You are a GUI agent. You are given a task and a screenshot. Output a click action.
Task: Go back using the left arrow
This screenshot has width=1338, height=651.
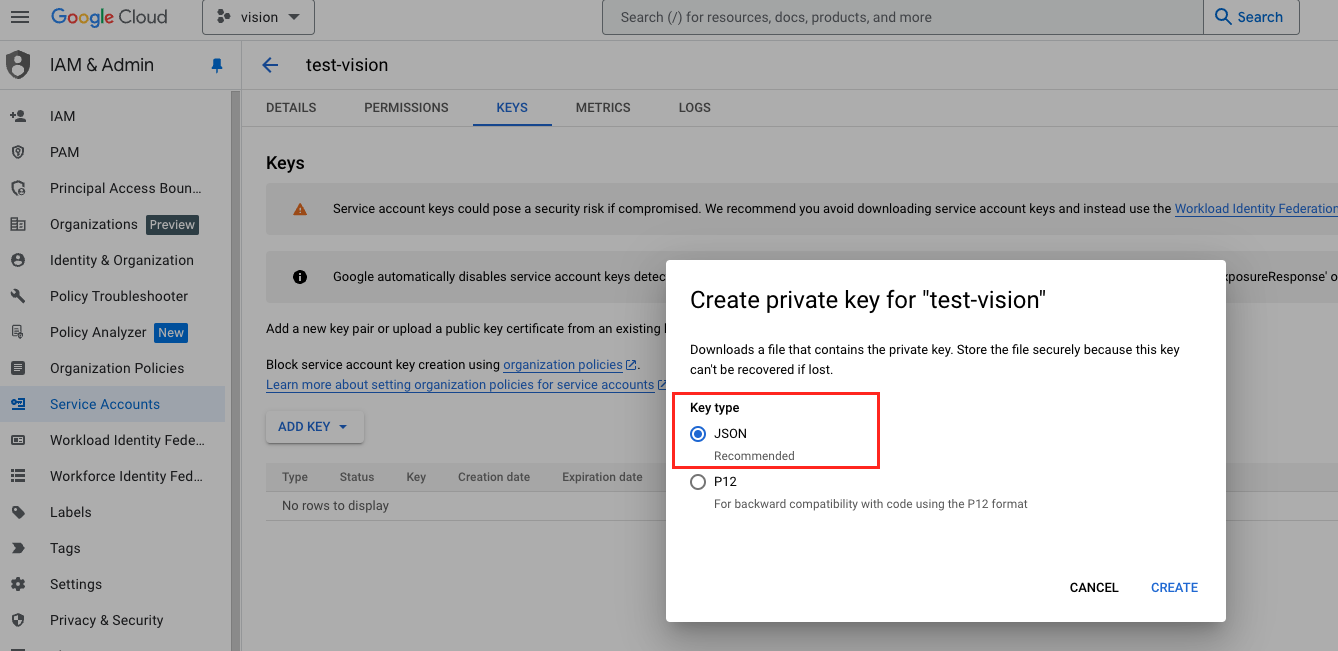click(270, 65)
